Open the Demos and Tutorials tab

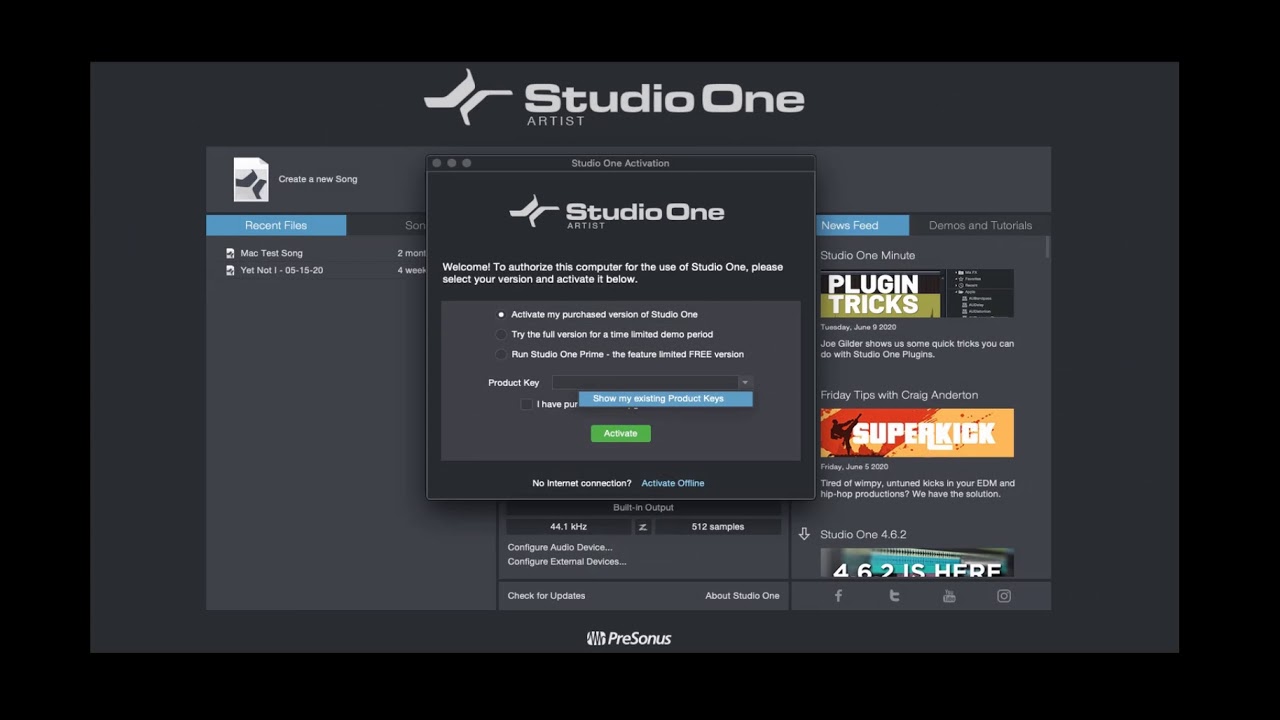tap(980, 225)
